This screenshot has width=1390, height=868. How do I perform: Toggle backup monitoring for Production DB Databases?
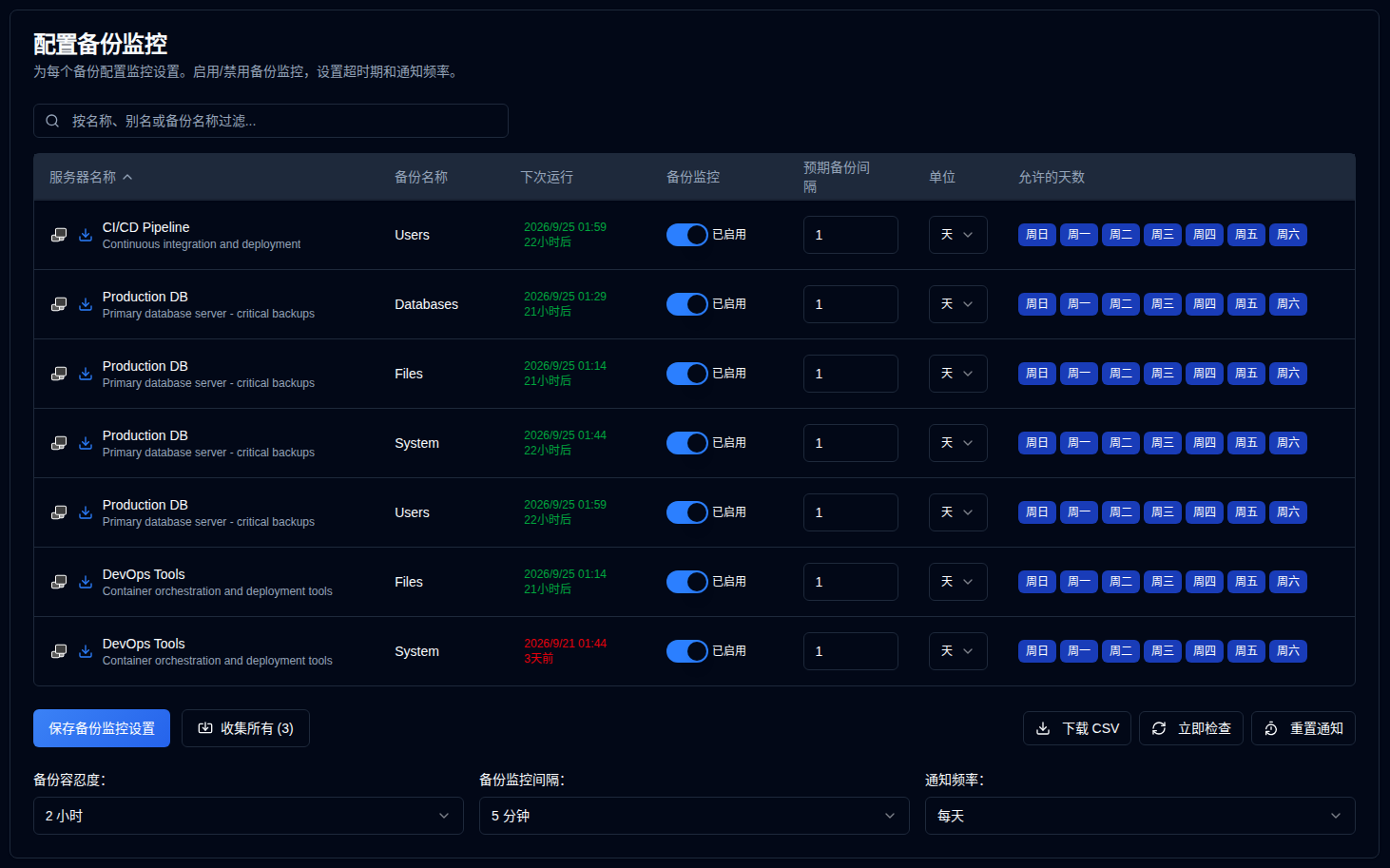[686, 304]
